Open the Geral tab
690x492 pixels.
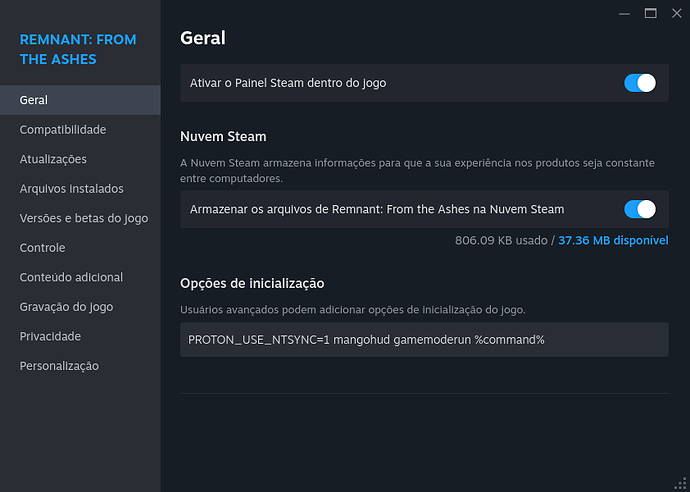click(x=80, y=100)
